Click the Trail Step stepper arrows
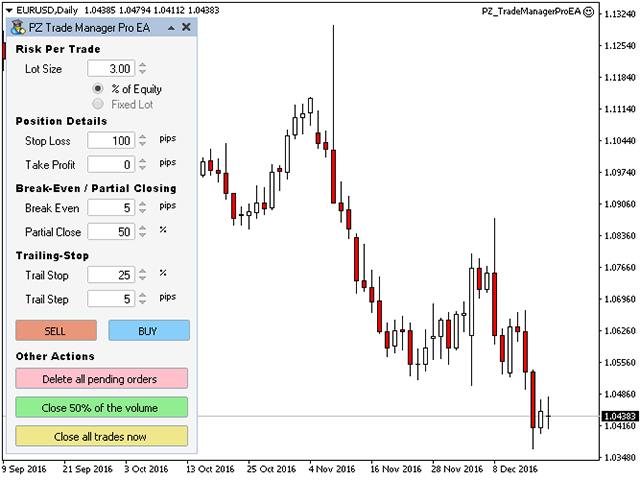Image resolution: width=640 pixels, height=480 pixels. pyautogui.click(x=142, y=299)
